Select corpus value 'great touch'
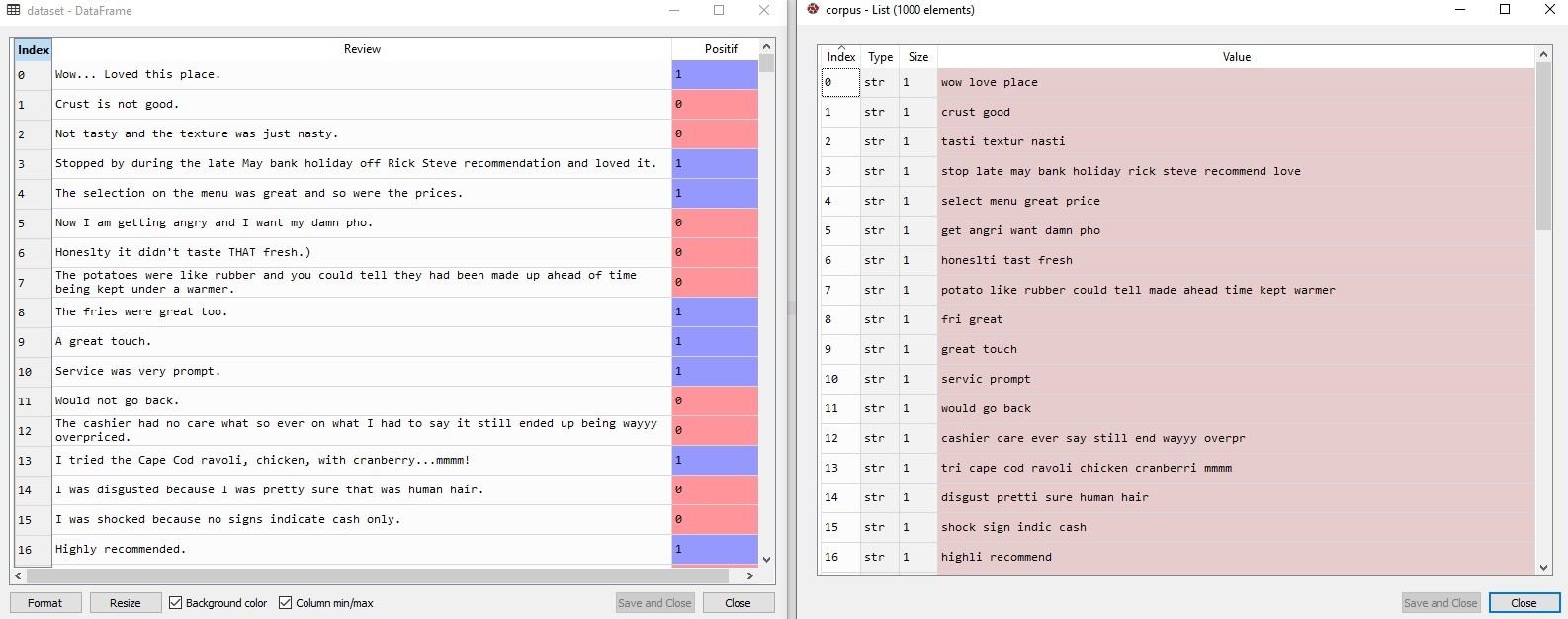 pyautogui.click(x=1236, y=350)
